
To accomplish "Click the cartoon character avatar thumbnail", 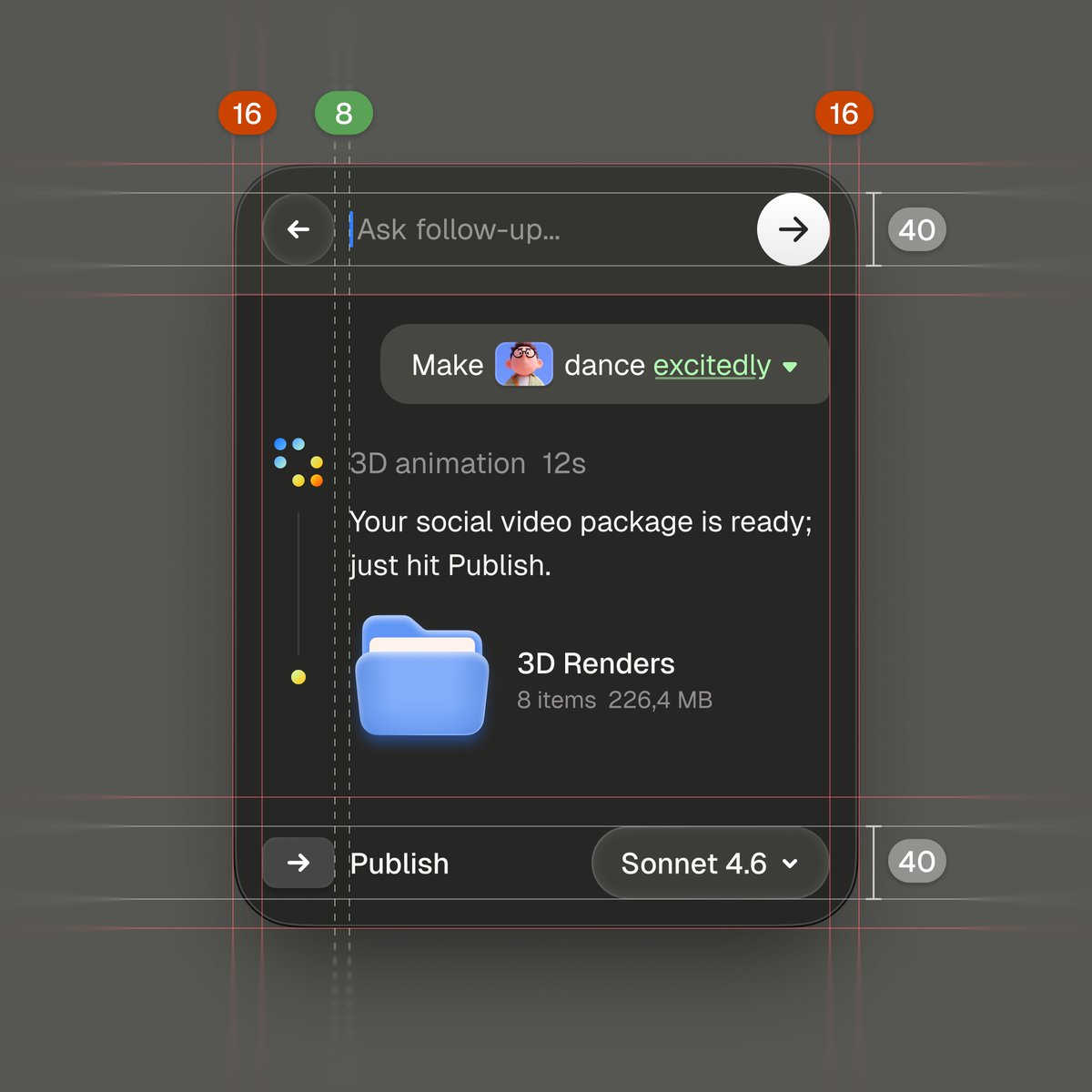I will click(523, 364).
